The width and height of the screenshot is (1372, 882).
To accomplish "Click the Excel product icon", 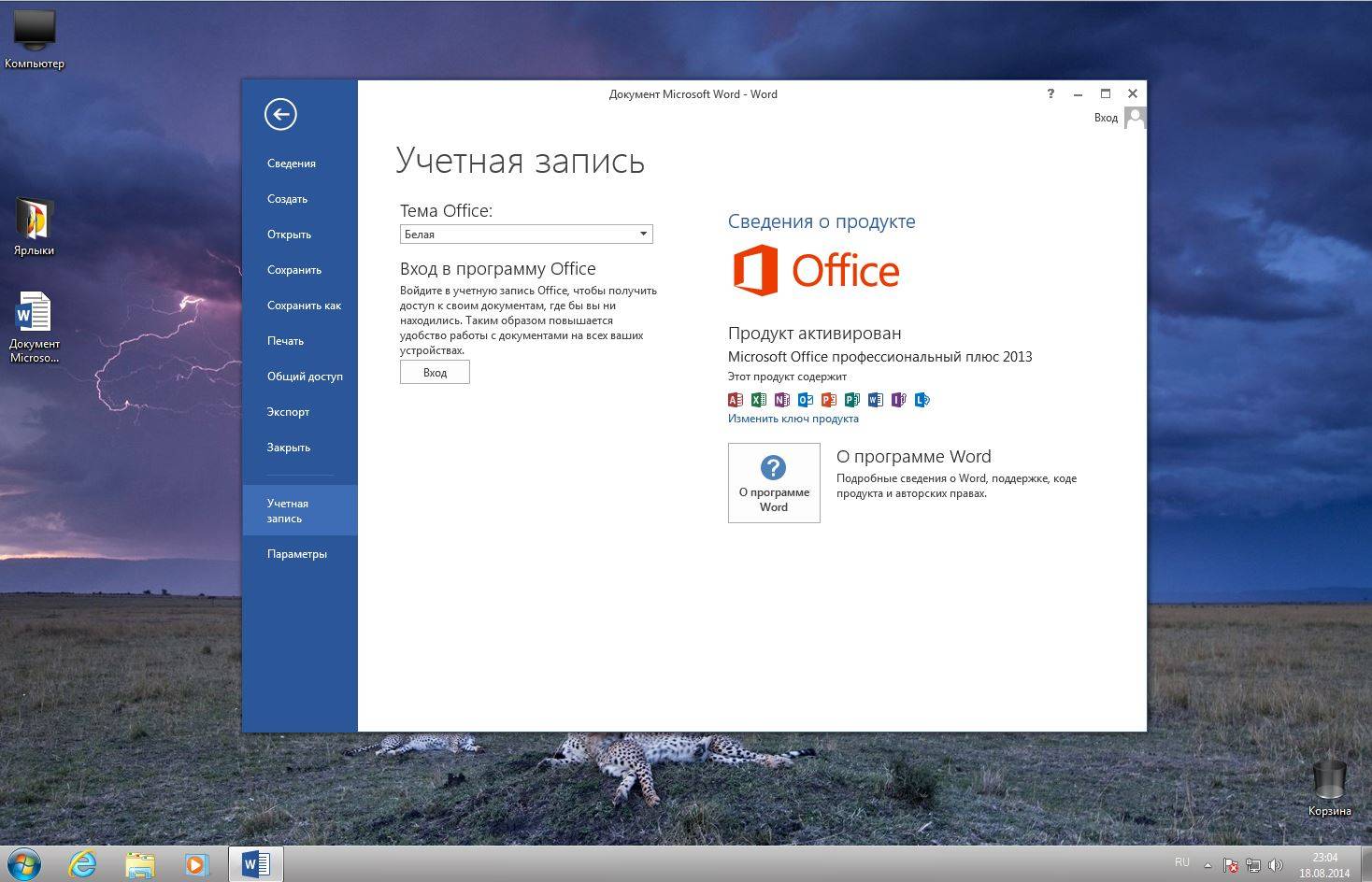I will 759,400.
